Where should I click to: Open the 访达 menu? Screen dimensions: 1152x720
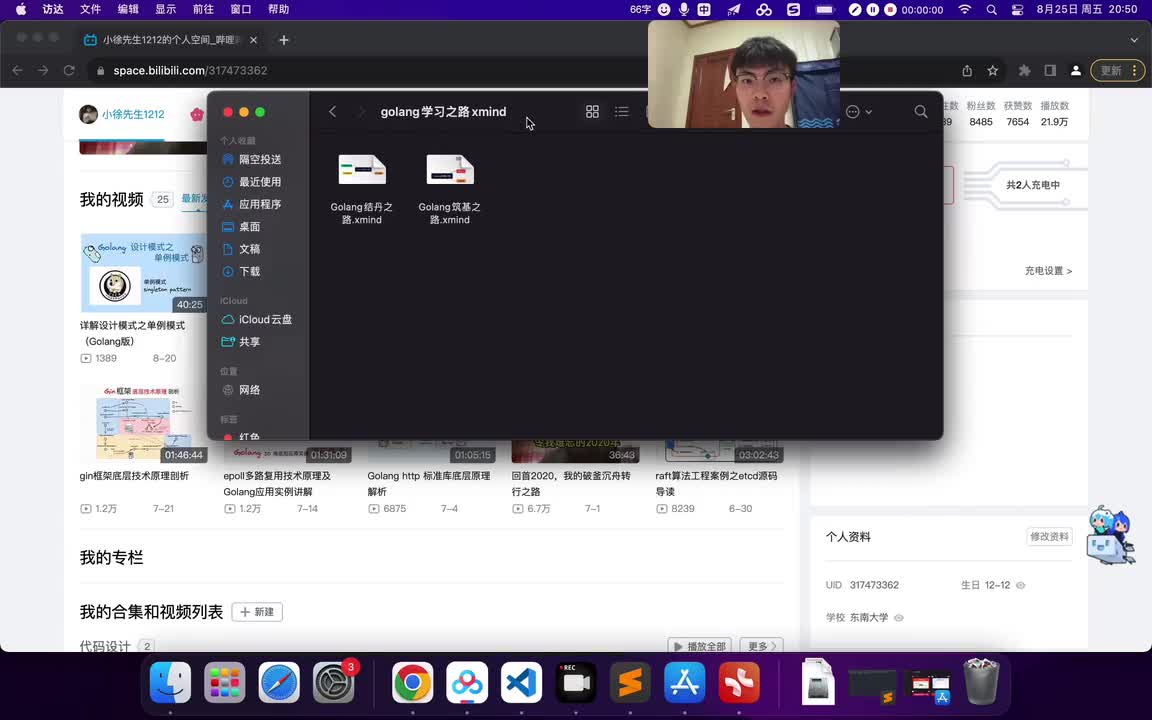[53, 10]
